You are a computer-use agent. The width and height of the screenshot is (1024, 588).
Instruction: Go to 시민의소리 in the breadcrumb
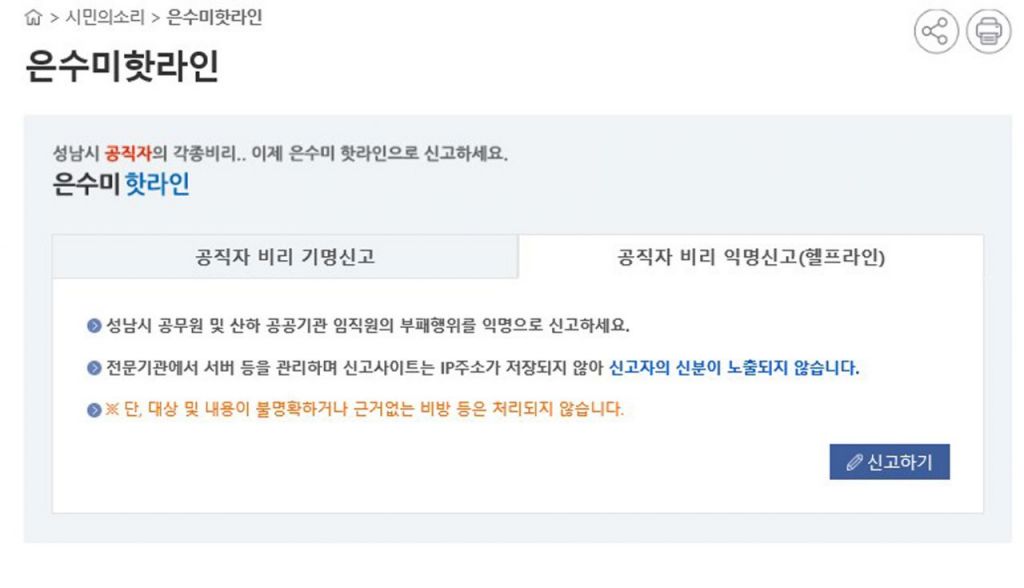[105, 19]
